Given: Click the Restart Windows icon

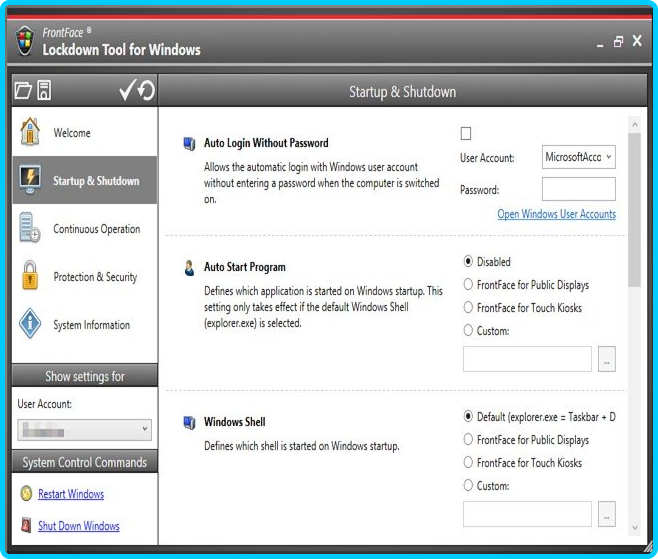Looking at the screenshot, I should click(26, 493).
